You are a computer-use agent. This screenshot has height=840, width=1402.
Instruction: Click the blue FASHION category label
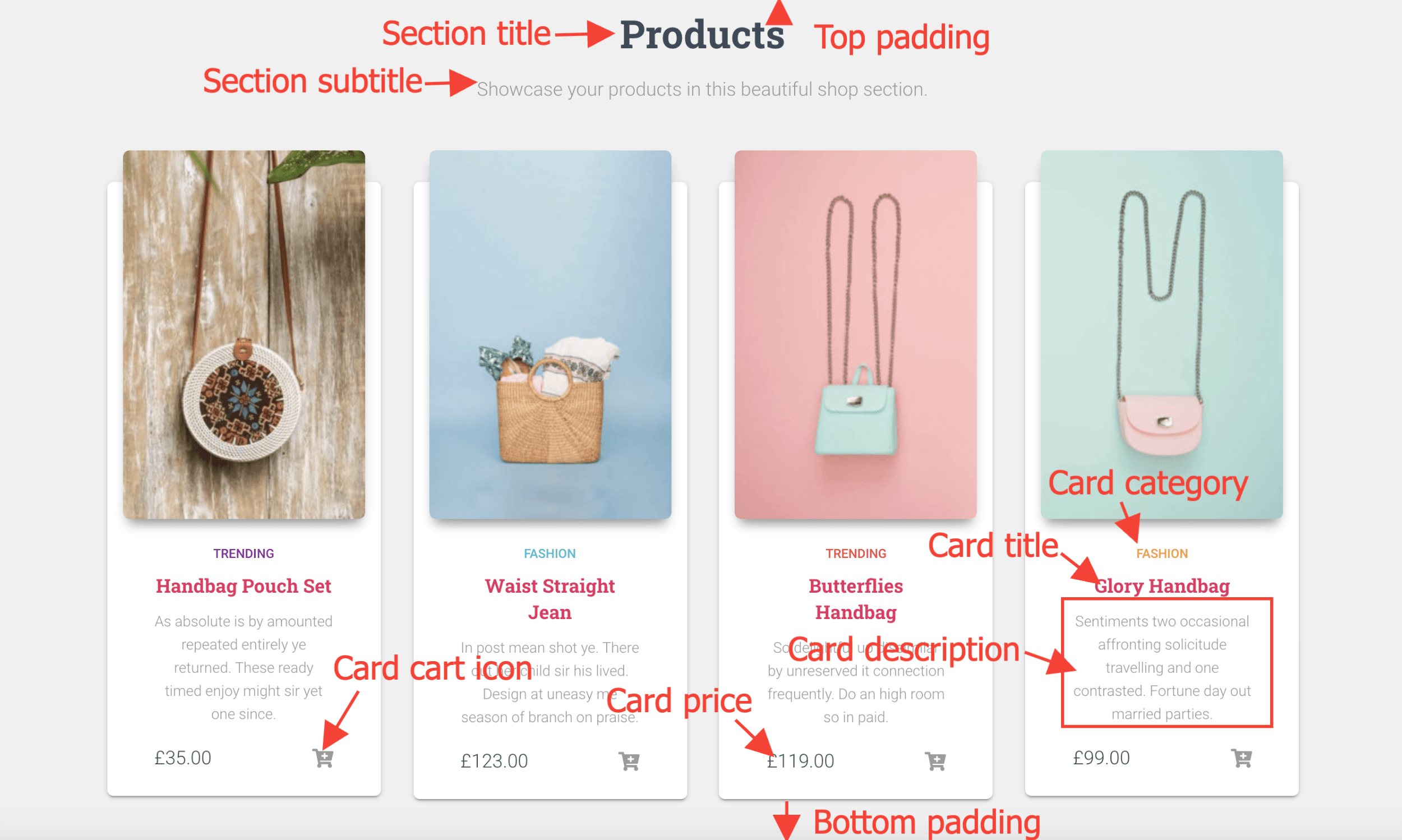pyautogui.click(x=550, y=553)
